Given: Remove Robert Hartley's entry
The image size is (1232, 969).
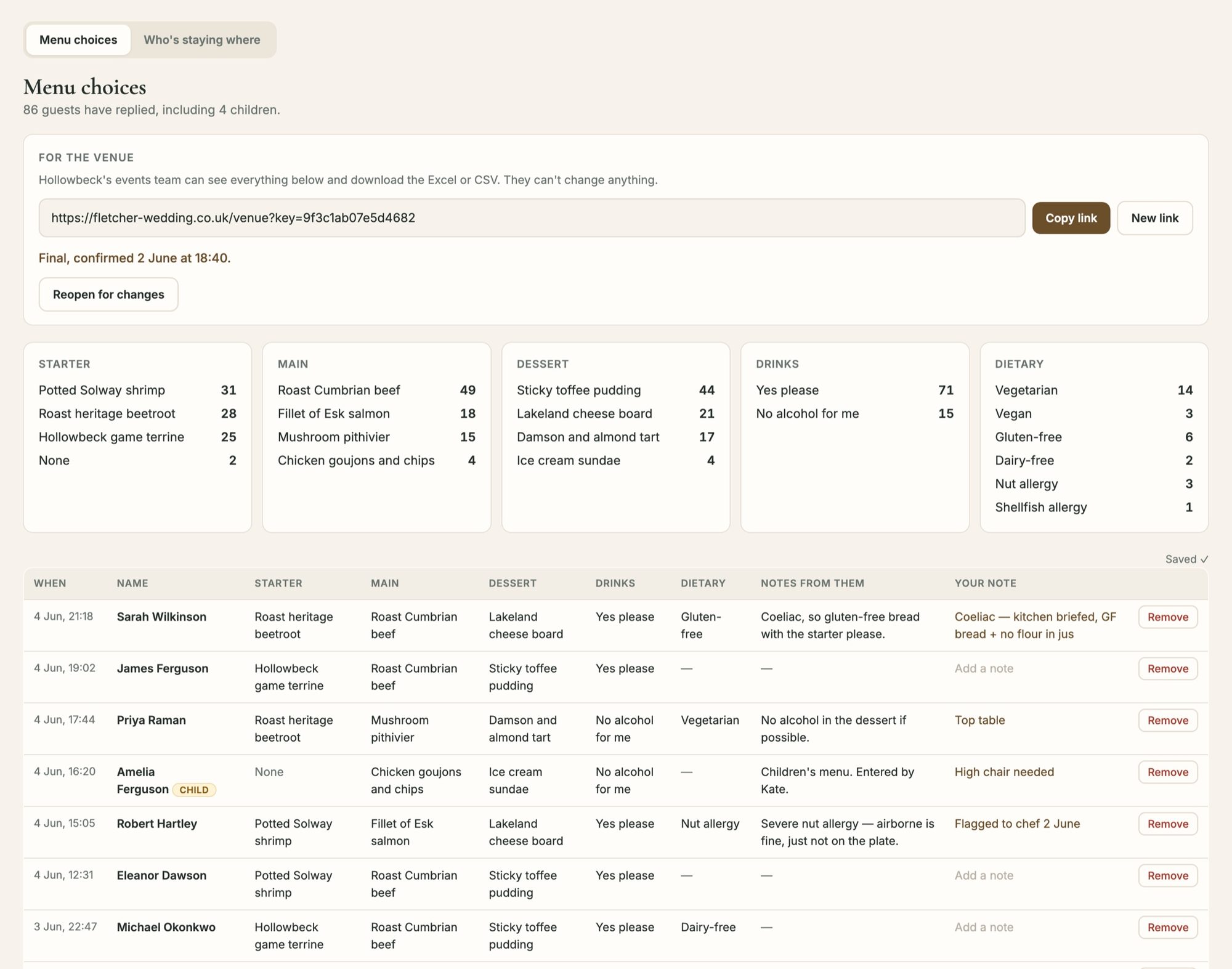Looking at the screenshot, I should [1168, 824].
